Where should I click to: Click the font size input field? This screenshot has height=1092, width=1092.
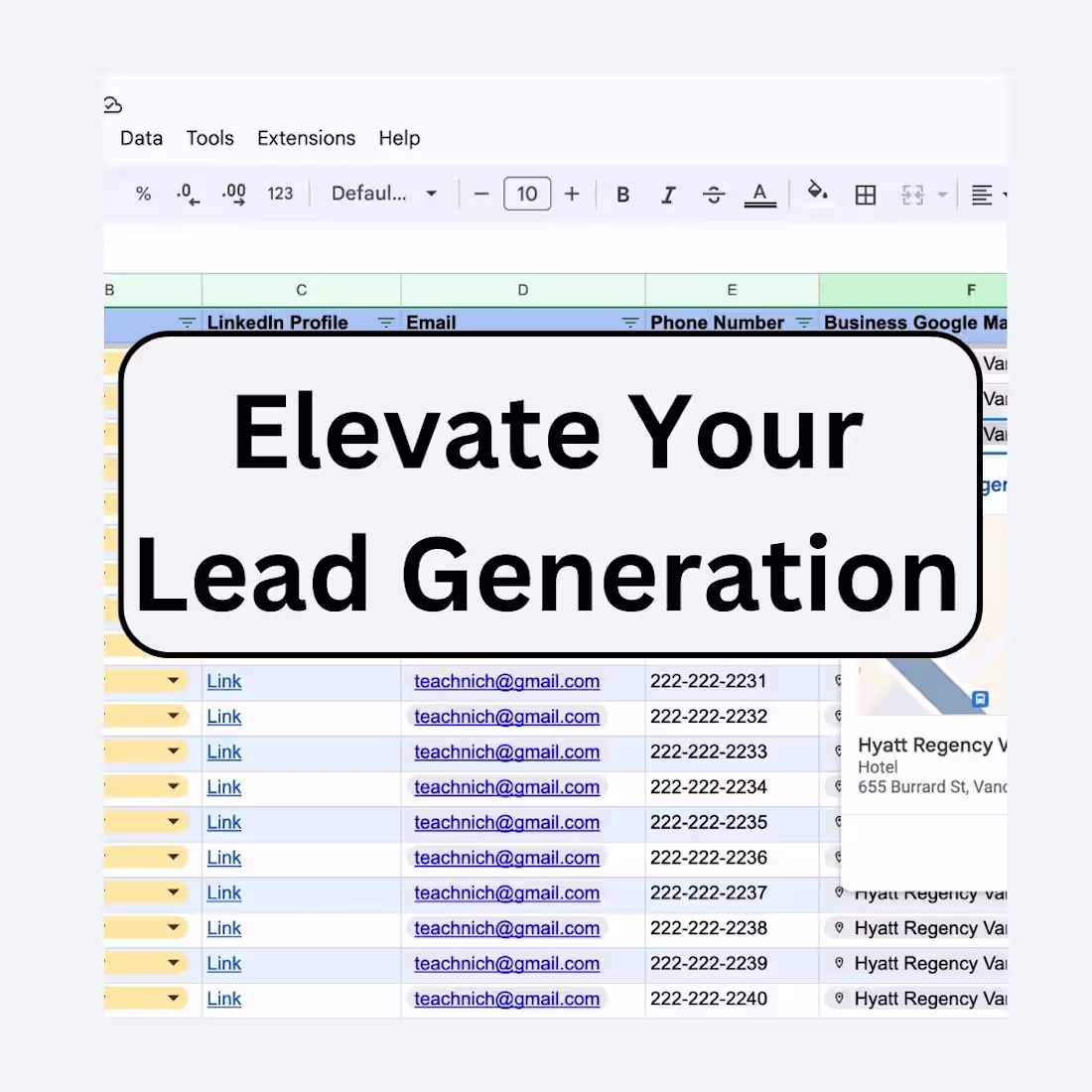(x=527, y=194)
